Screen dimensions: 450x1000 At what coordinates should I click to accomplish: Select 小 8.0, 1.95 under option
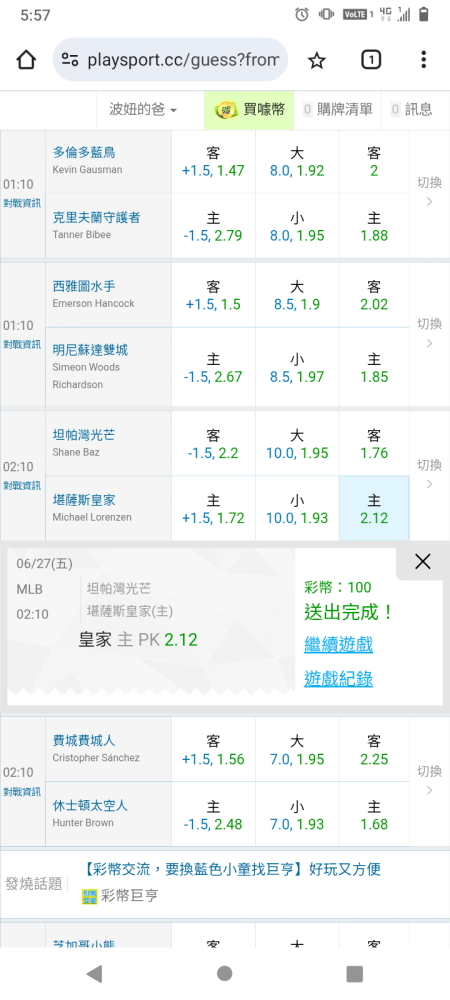click(x=297, y=226)
